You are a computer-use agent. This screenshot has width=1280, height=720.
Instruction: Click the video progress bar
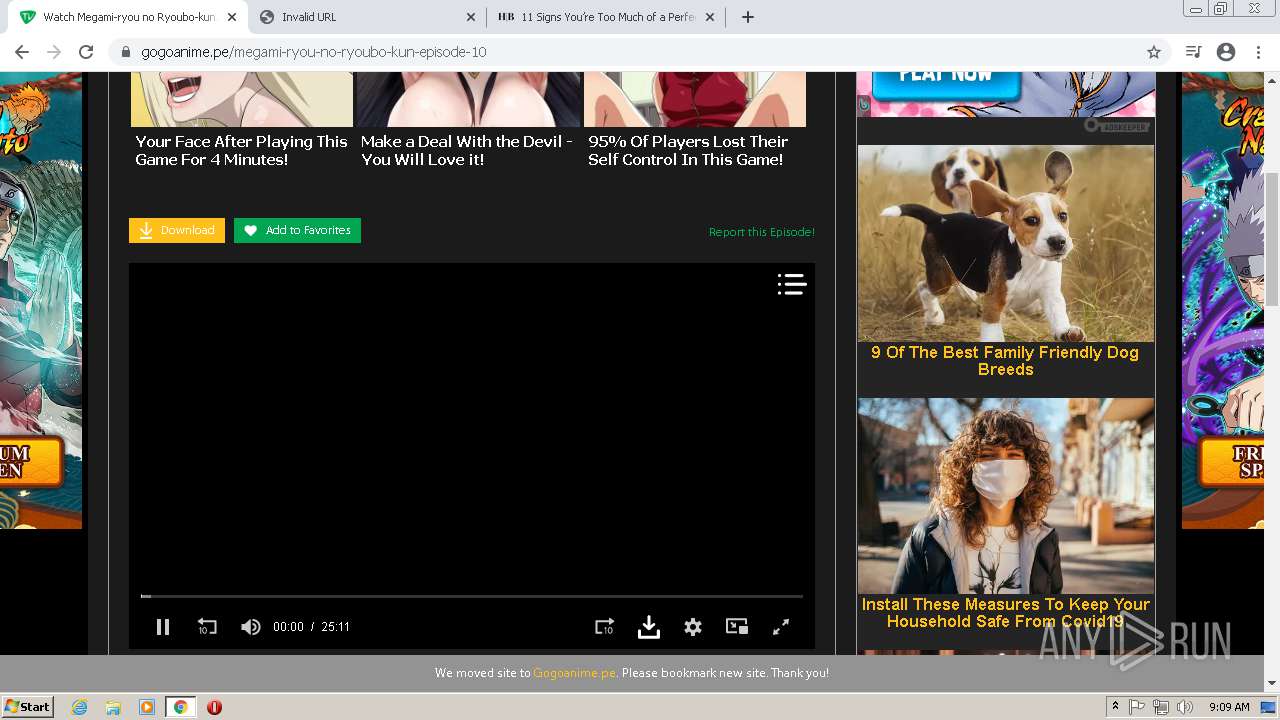pyautogui.click(x=471, y=596)
